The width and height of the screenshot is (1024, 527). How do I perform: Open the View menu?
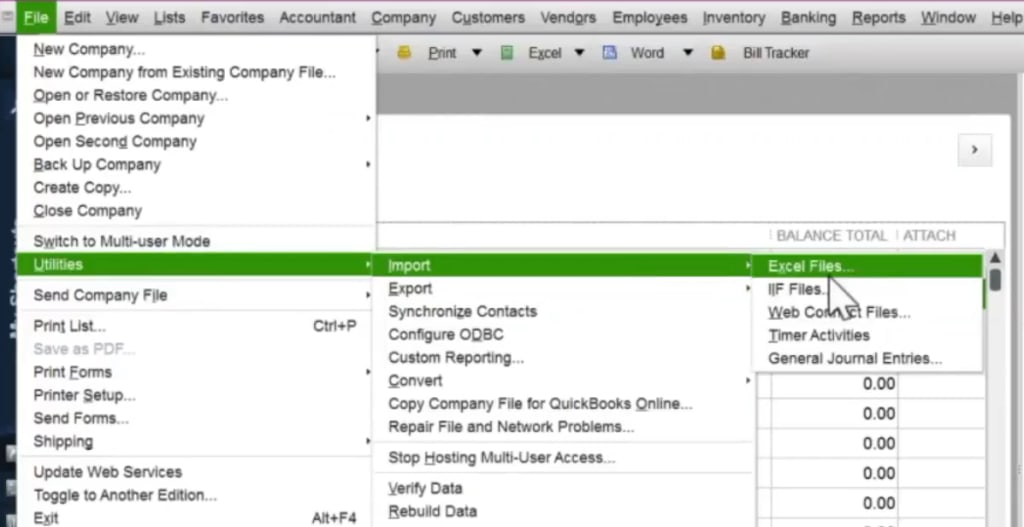(x=122, y=18)
